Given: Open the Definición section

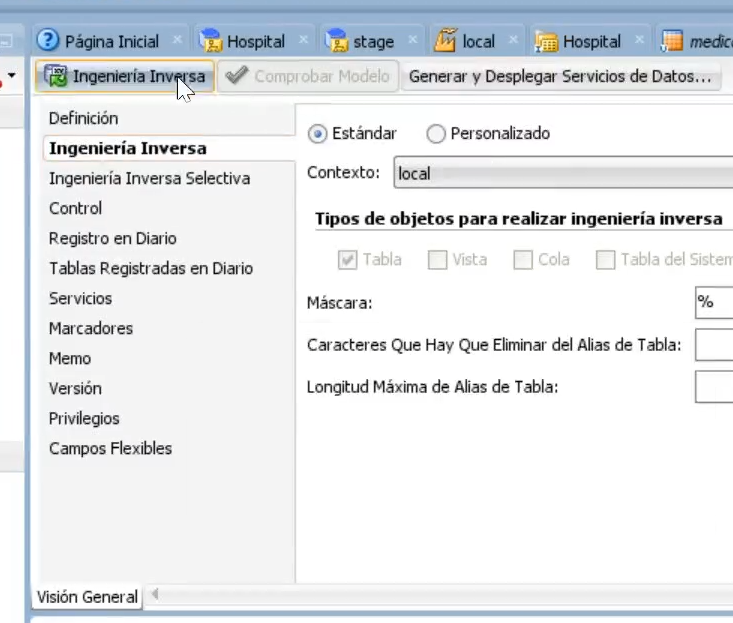Looking at the screenshot, I should (x=83, y=118).
